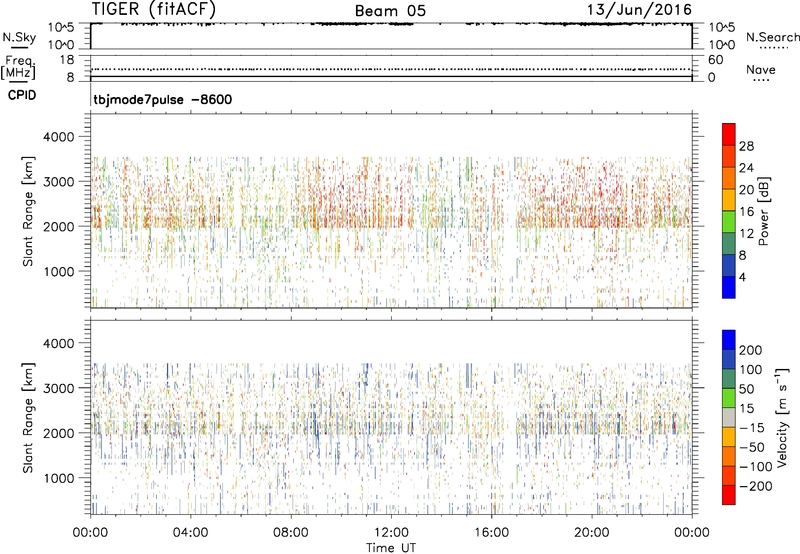The width and height of the screenshot is (800, 554).
Task: Click the 'CPID' row label
Action: click(x=22, y=95)
